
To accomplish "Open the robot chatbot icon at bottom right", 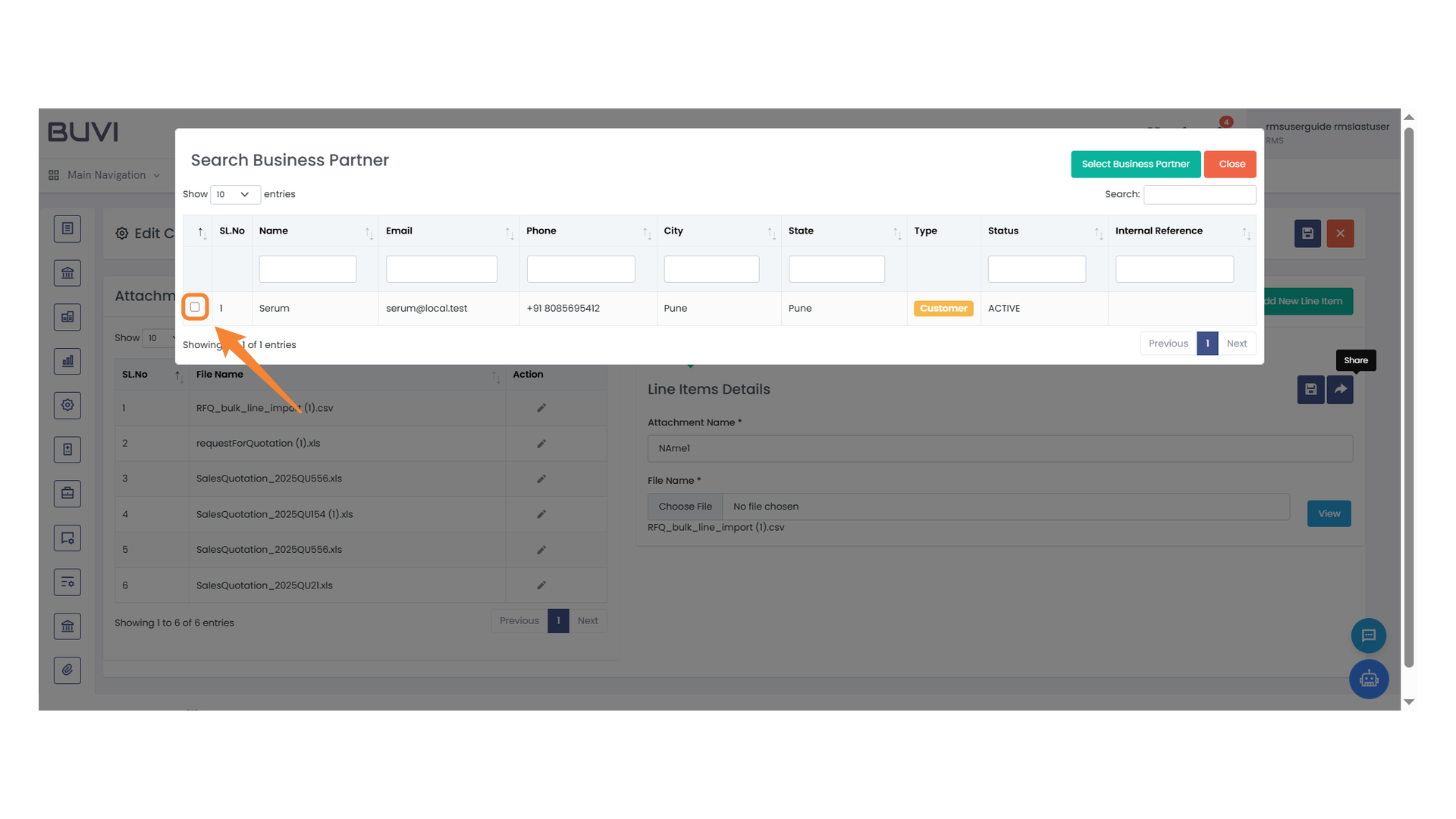I will point(1369,679).
